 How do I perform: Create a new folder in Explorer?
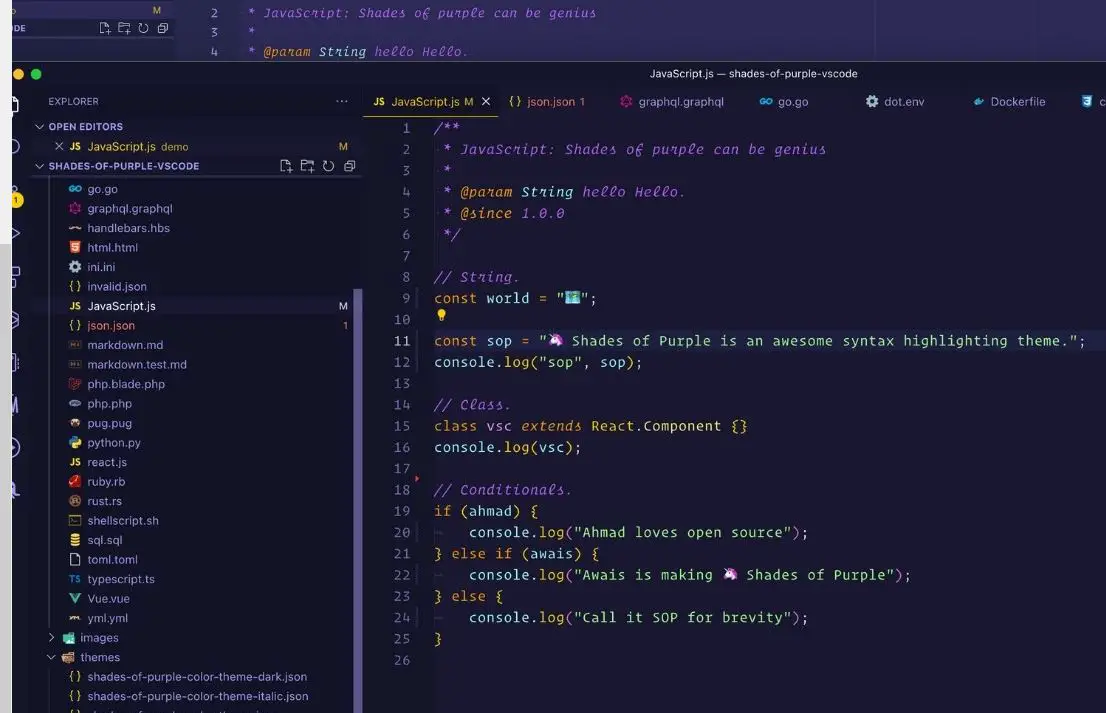point(308,166)
